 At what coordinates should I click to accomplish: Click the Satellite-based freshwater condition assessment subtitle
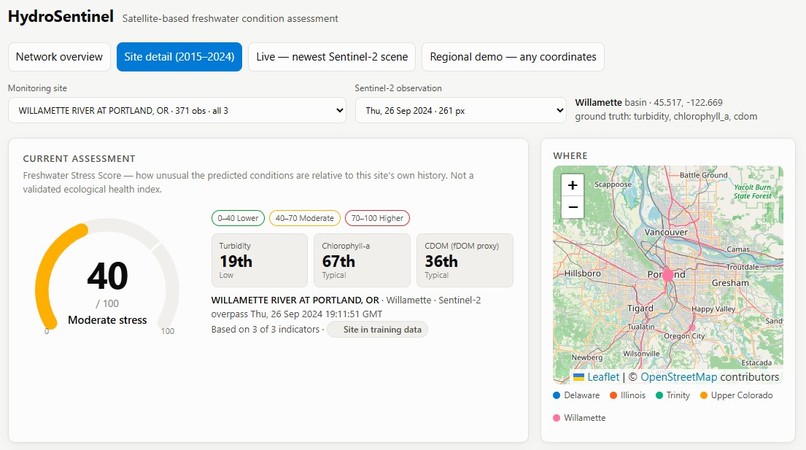pos(230,19)
